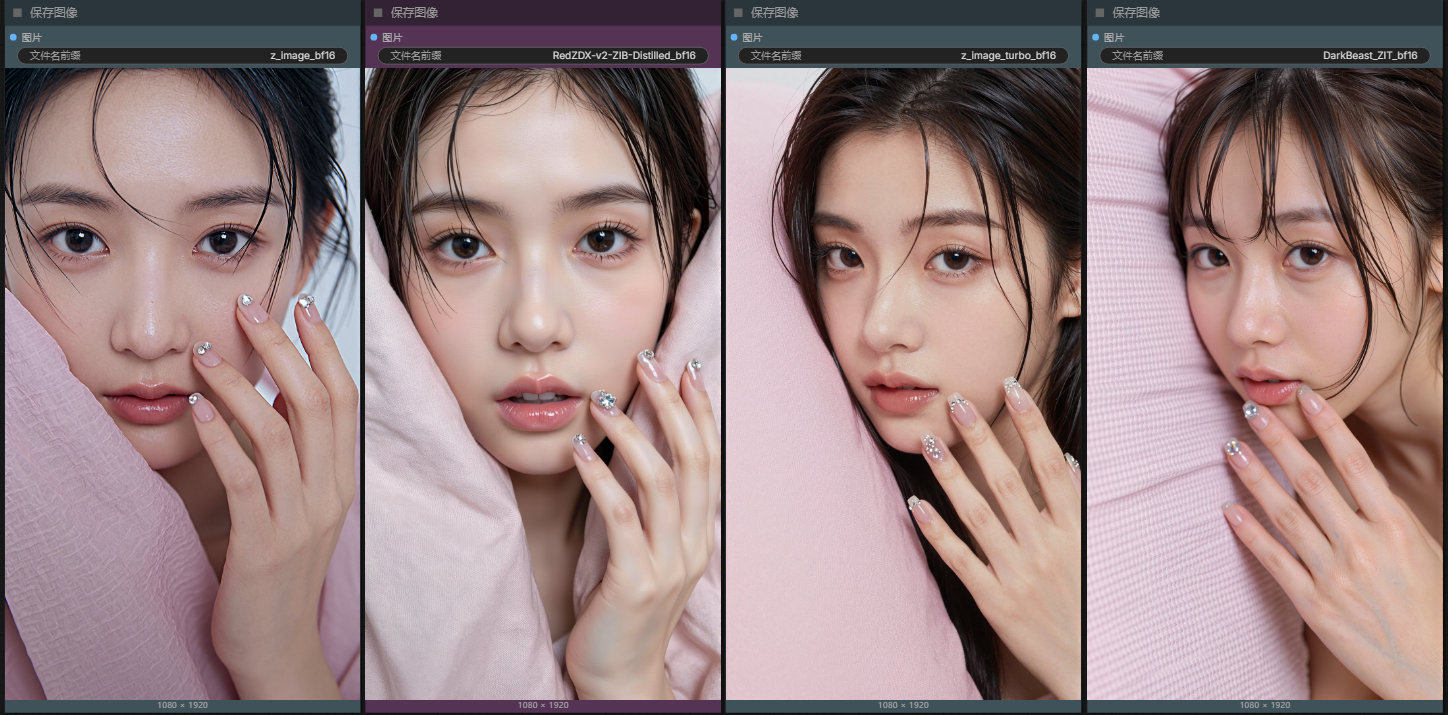Viewport: 1448px width, 715px height.
Task: Select the fourth 保存图像 node title text
Action: 1137,13
